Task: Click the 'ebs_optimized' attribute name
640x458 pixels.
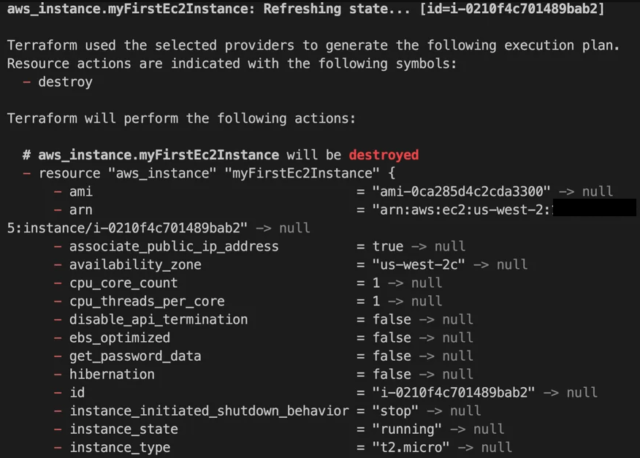Action: [120, 338]
